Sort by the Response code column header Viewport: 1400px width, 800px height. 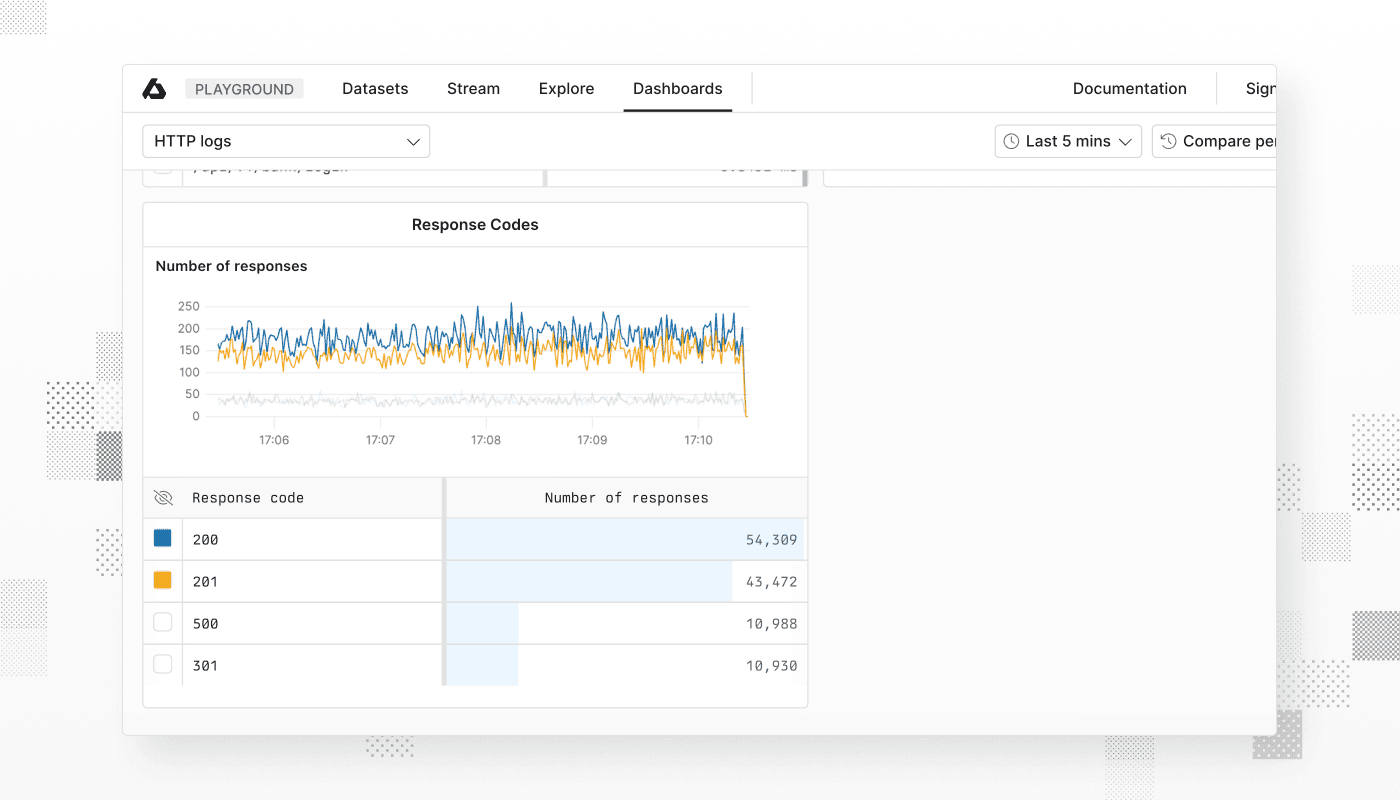click(248, 498)
